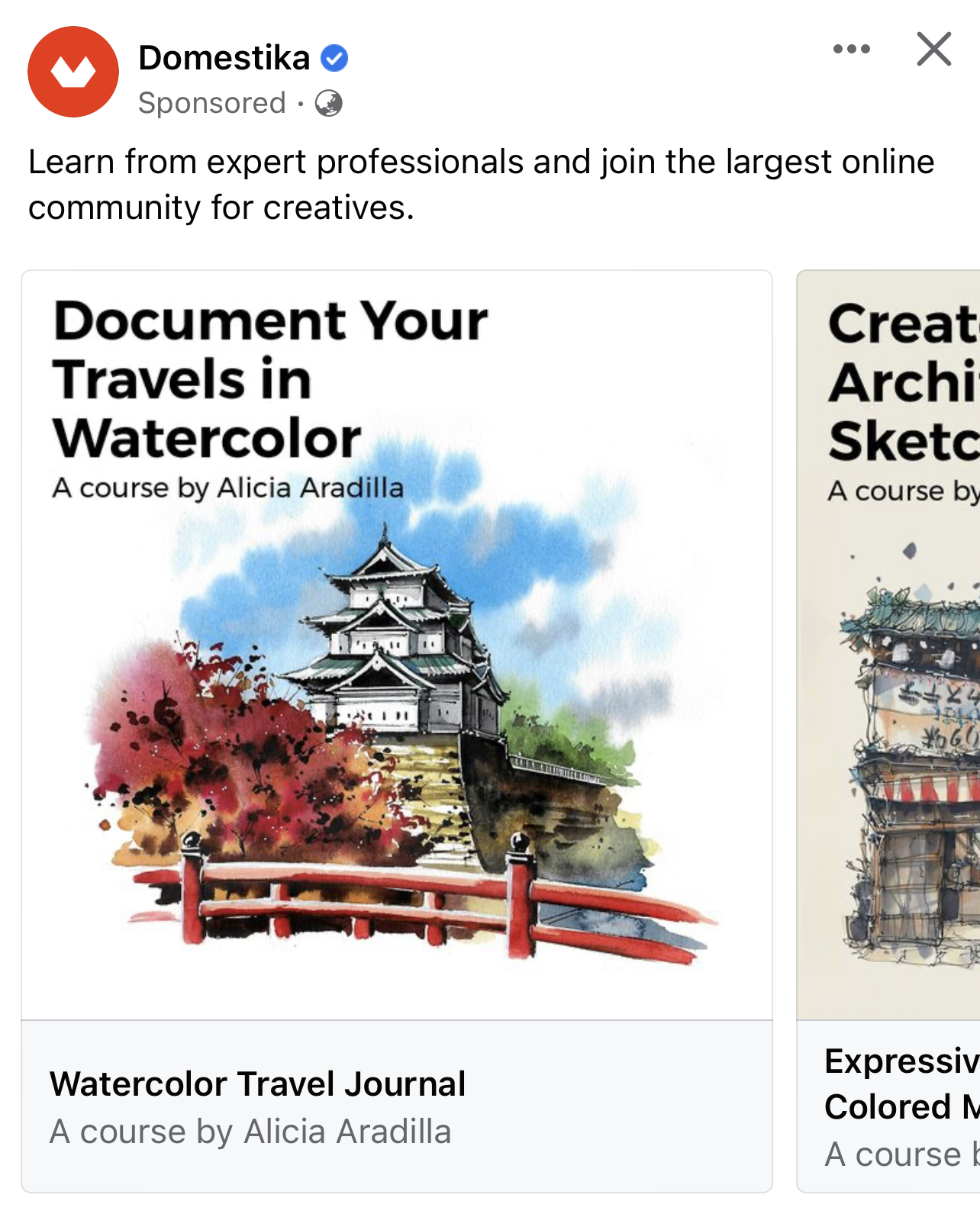The height and width of the screenshot is (1214, 980).
Task: Click 'A course by Alicia Aradilla' caption
Action: click(x=250, y=1132)
